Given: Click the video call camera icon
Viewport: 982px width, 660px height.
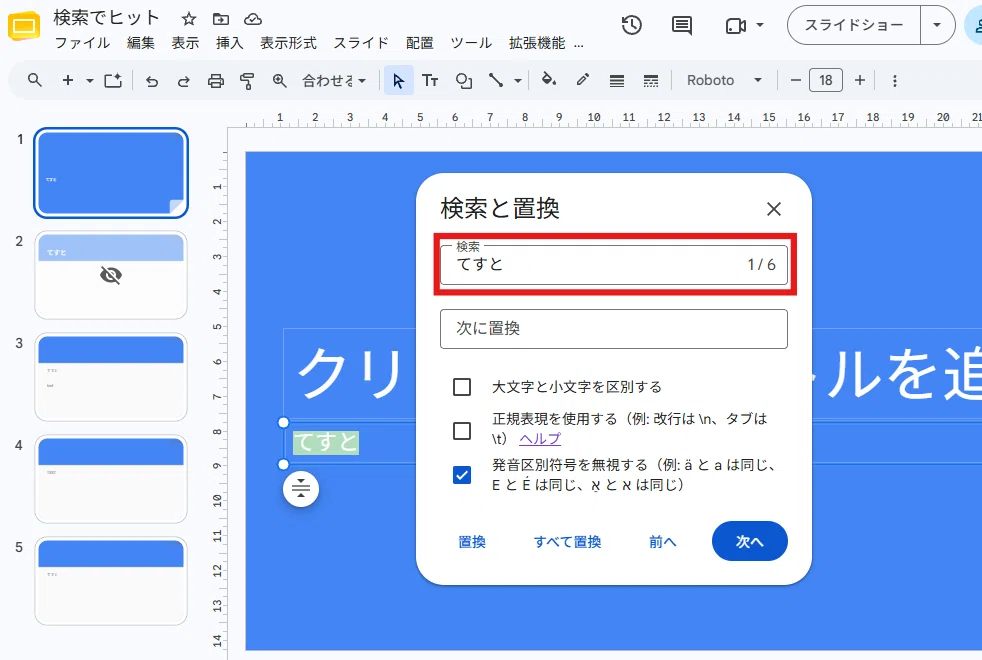Looking at the screenshot, I should pos(735,26).
